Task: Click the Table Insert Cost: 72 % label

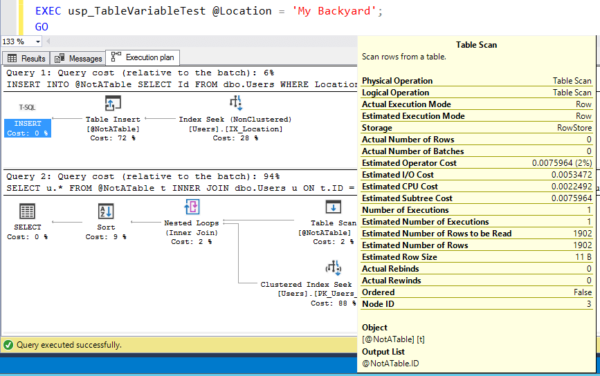Action: [x=113, y=138]
